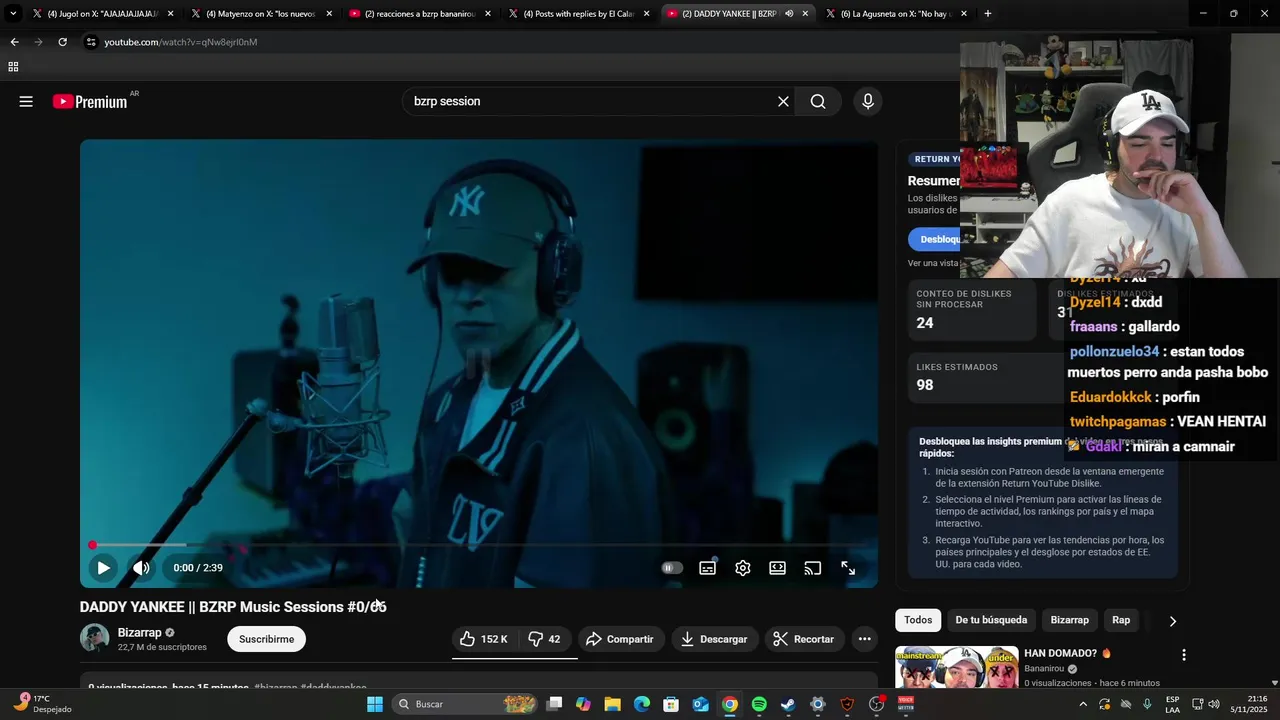Open Steam from the taskbar
1280x720 pixels.
(x=788, y=704)
